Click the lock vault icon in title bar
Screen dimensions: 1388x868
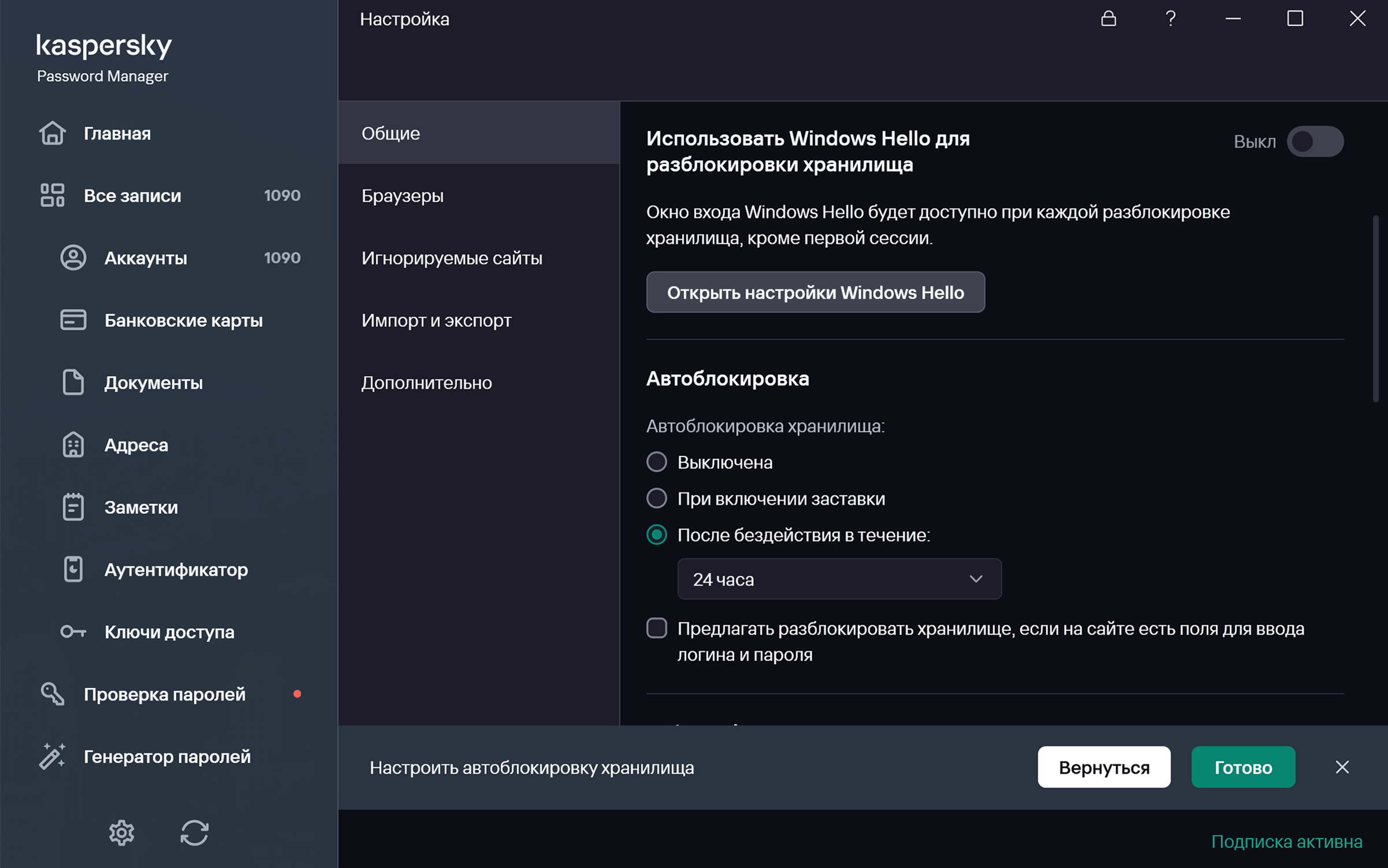coord(1108,19)
